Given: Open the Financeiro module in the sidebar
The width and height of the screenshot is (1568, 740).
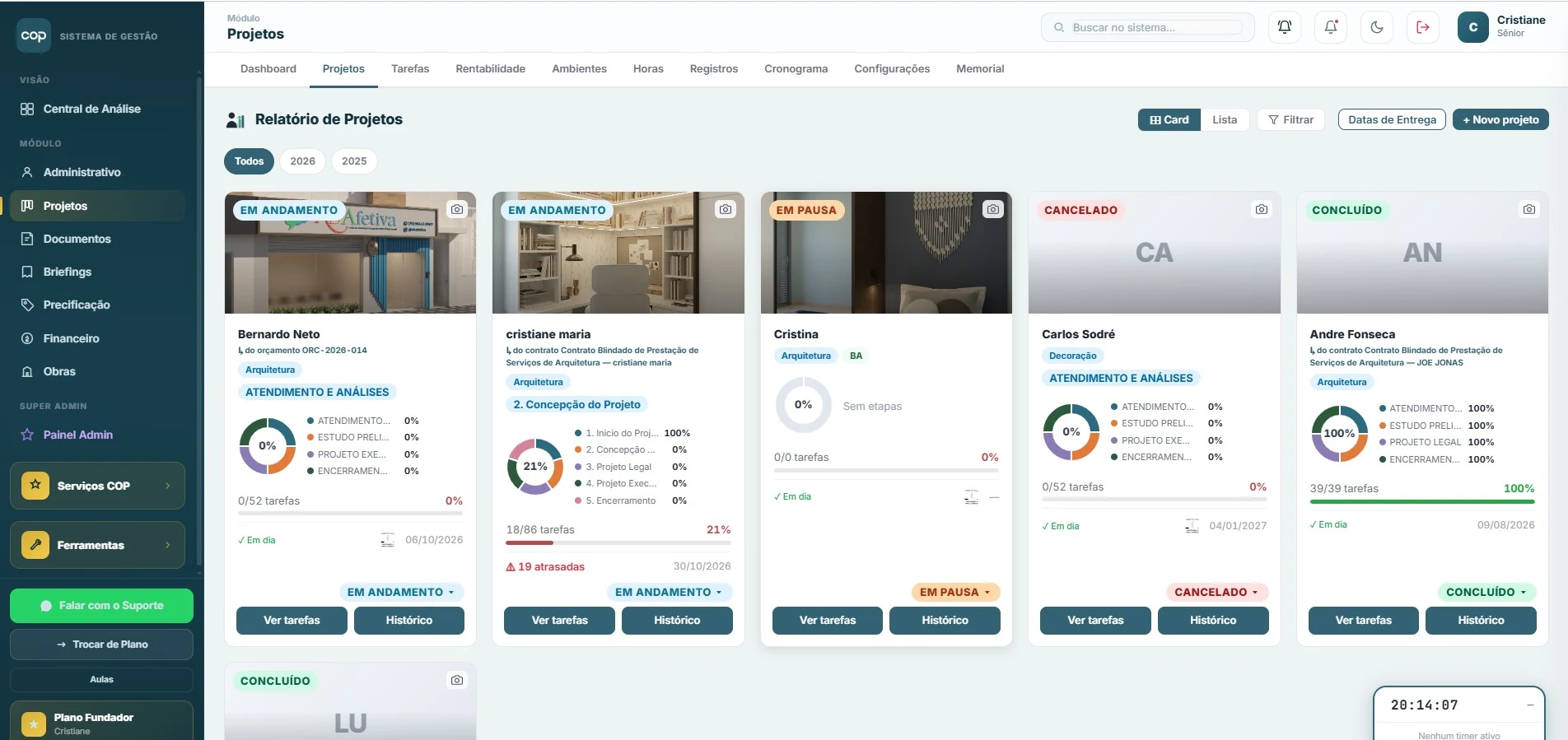Looking at the screenshot, I should click(x=71, y=338).
